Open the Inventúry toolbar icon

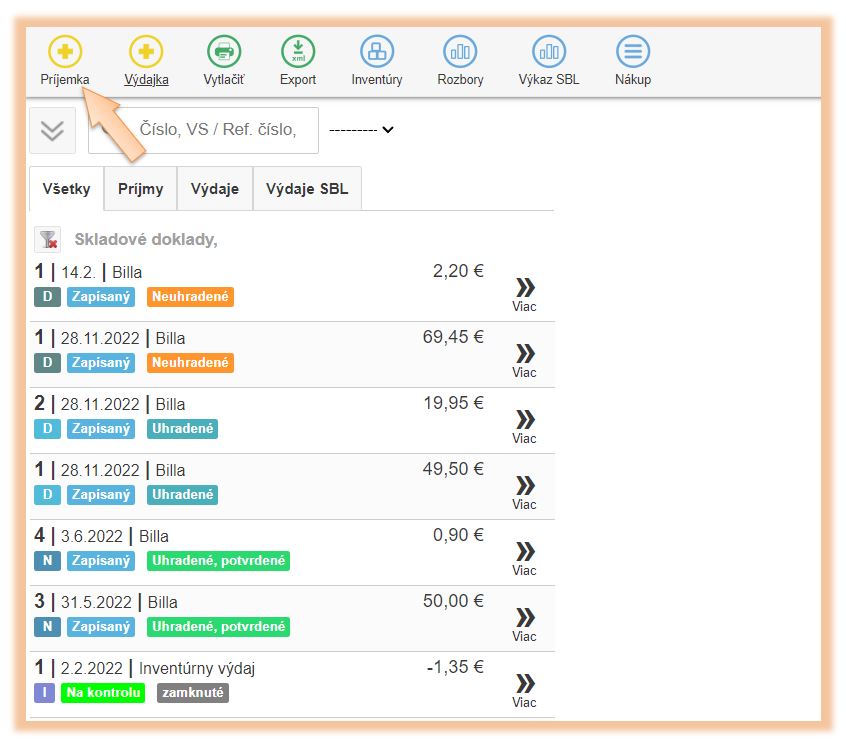coord(377,51)
